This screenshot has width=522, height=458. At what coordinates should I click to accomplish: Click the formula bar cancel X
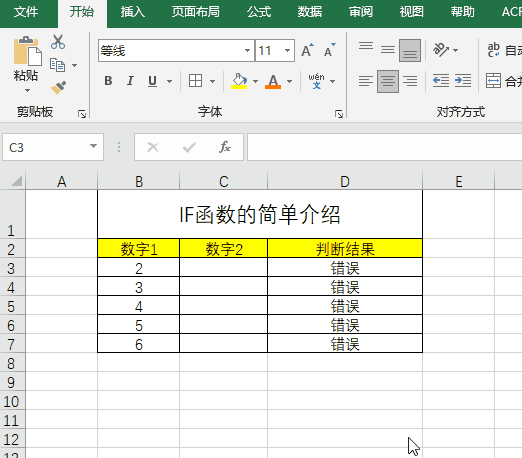[153, 147]
